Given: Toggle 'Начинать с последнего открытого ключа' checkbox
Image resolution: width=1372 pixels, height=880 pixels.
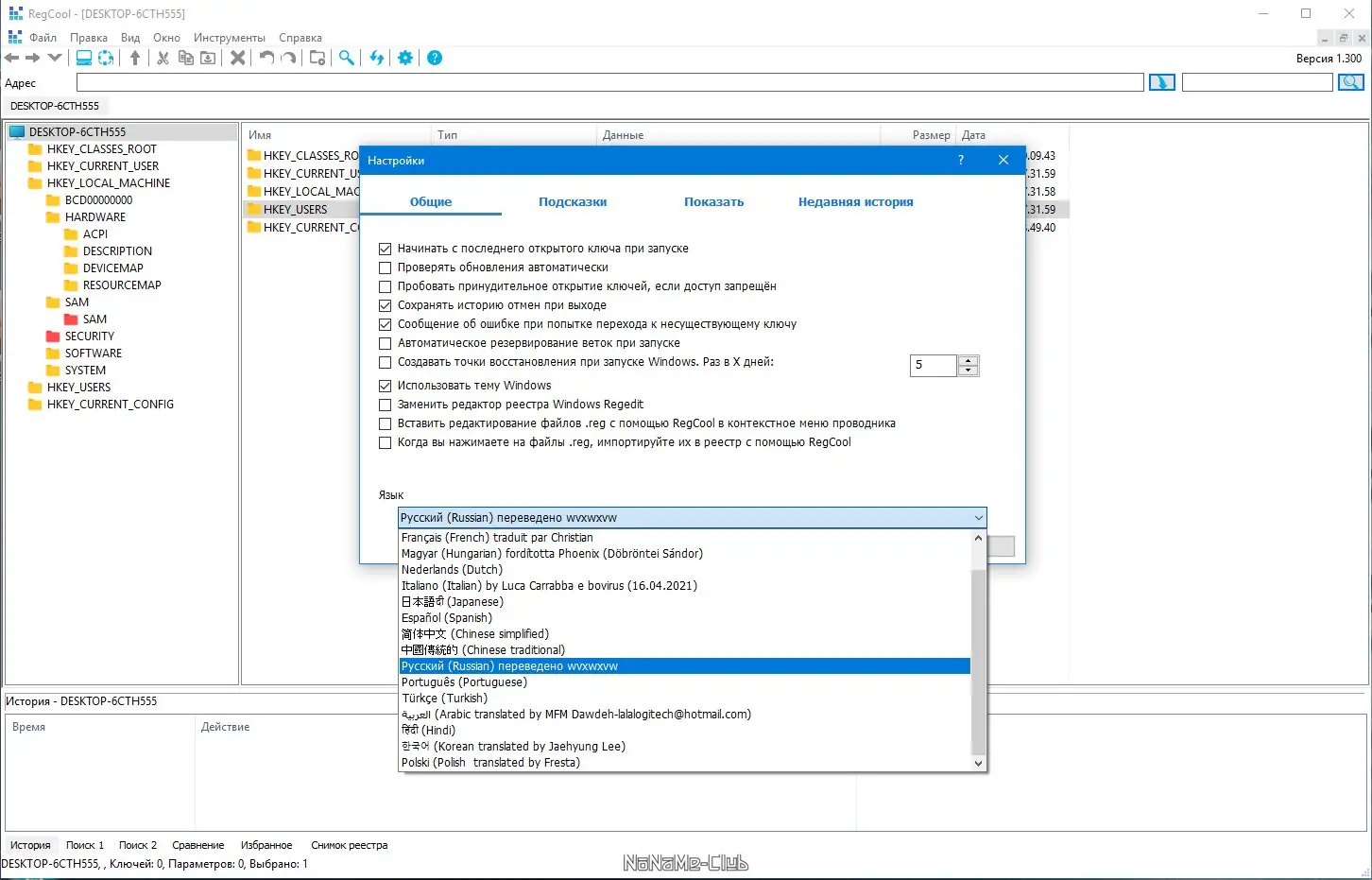Looking at the screenshot, I should click(x=385, y=249).
